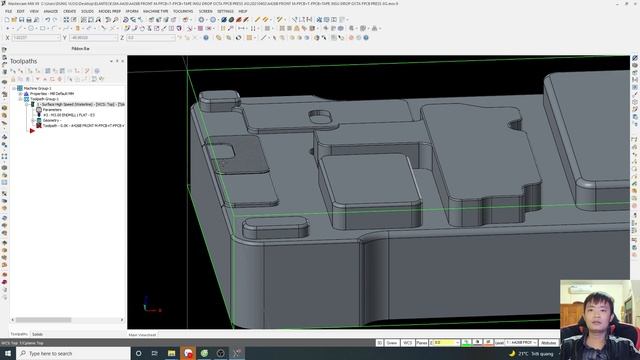
Task: Collapse the Surface High Speed operation node
Action: click(27, 104)
